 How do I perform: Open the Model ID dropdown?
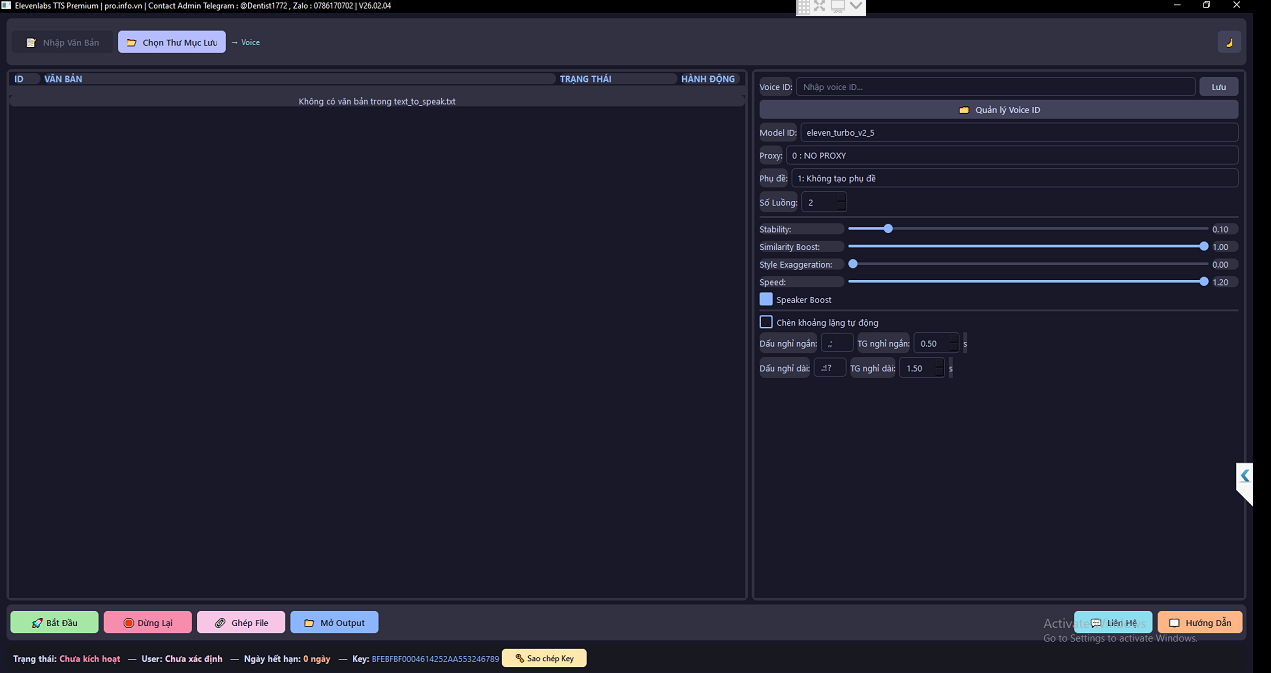tap(1018, 133)
